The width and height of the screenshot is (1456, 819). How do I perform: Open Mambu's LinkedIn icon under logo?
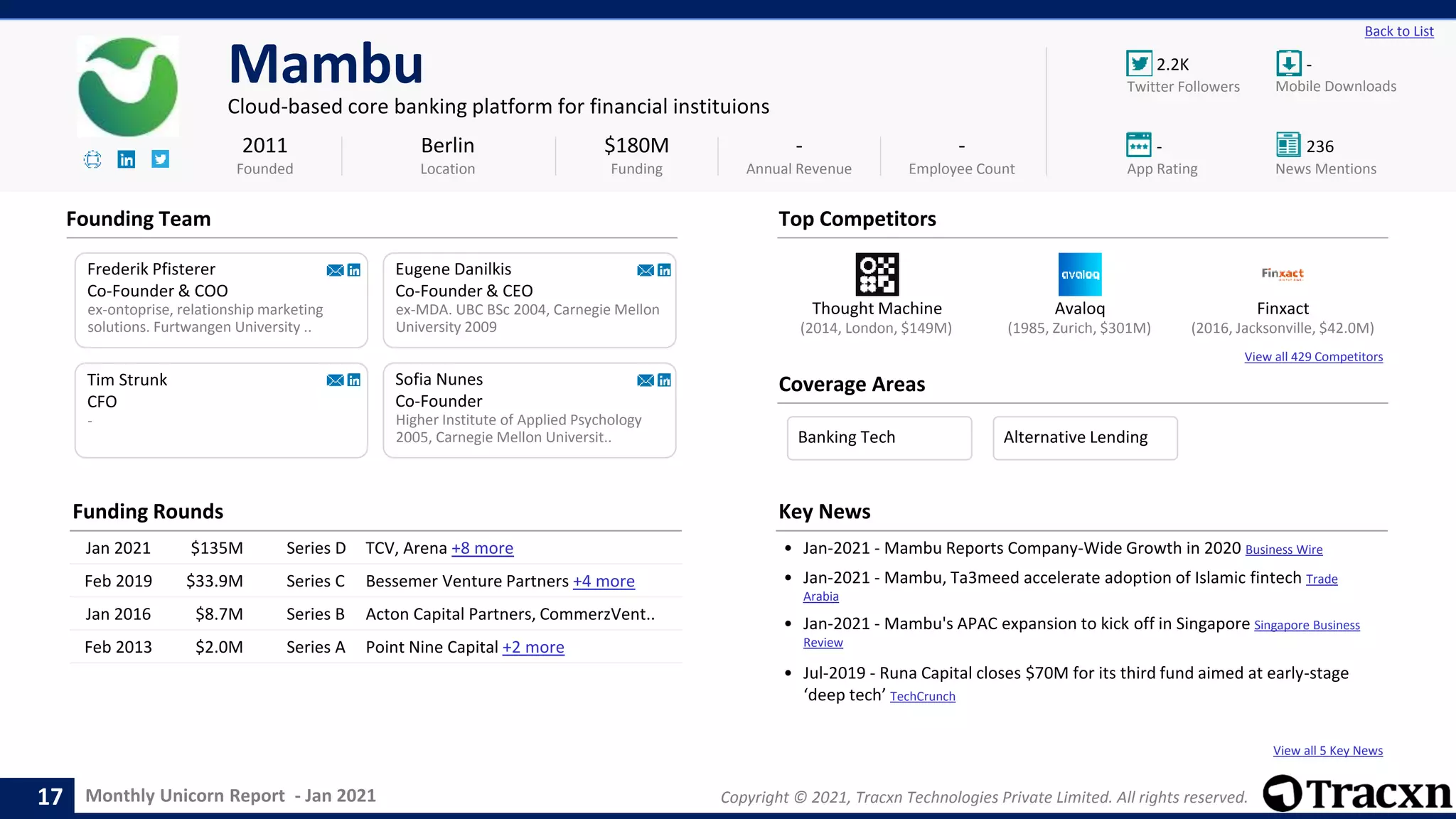click(127, 159)
